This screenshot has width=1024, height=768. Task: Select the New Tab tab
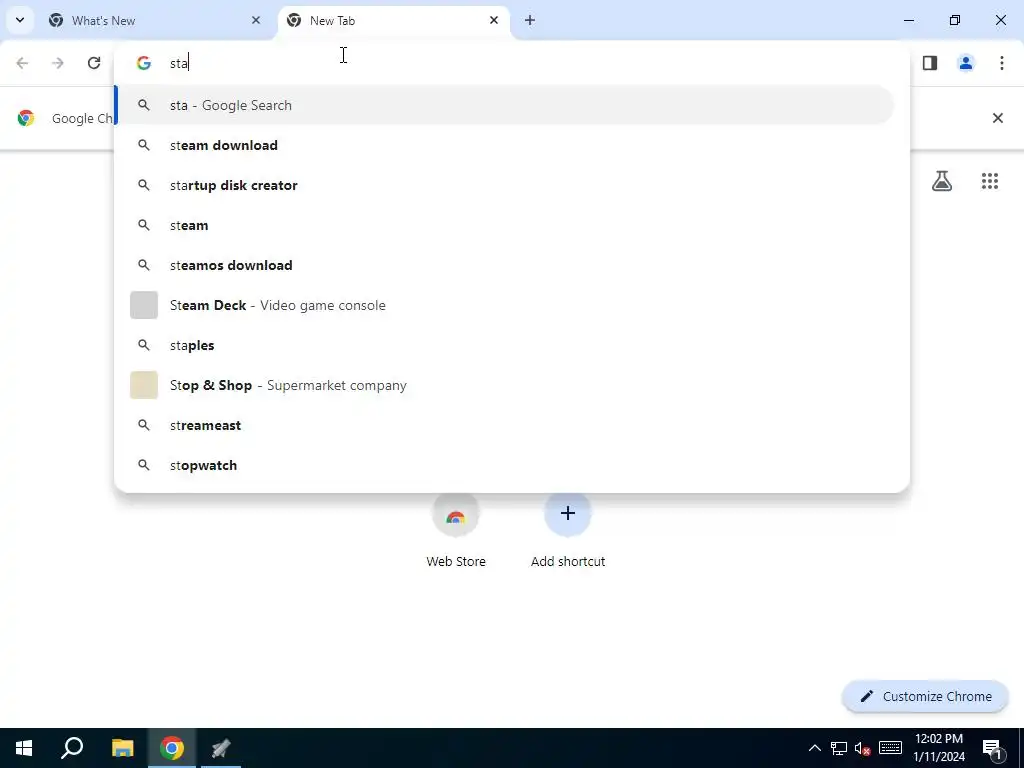(394, 20)
